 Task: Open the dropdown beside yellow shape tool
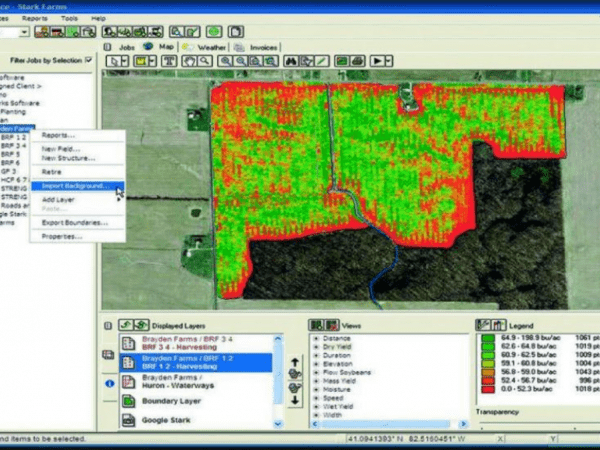152,61
